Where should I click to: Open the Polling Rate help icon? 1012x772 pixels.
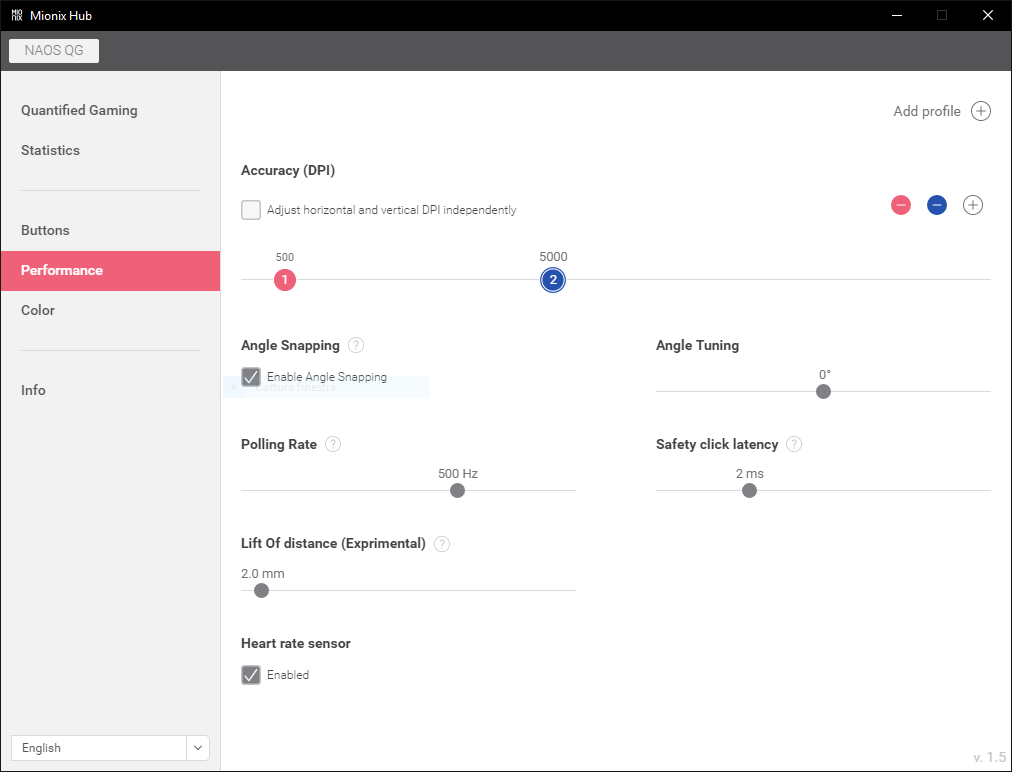click(333, 444)
